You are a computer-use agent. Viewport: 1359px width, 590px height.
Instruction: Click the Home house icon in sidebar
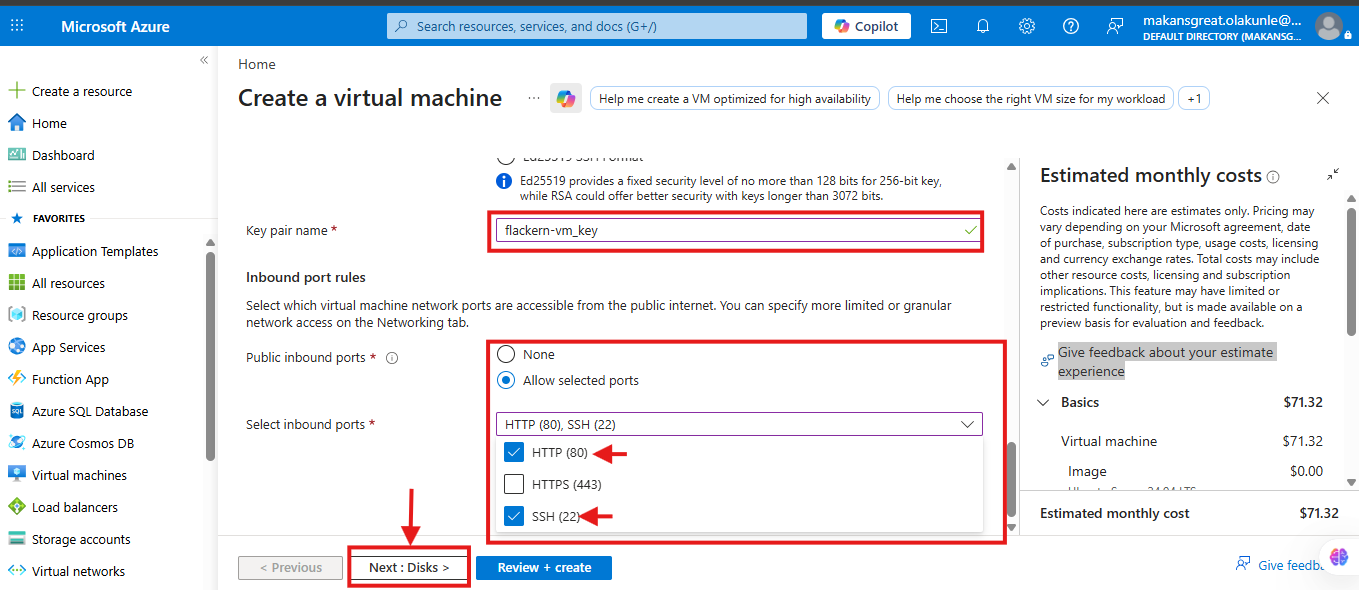pos(16,123)
